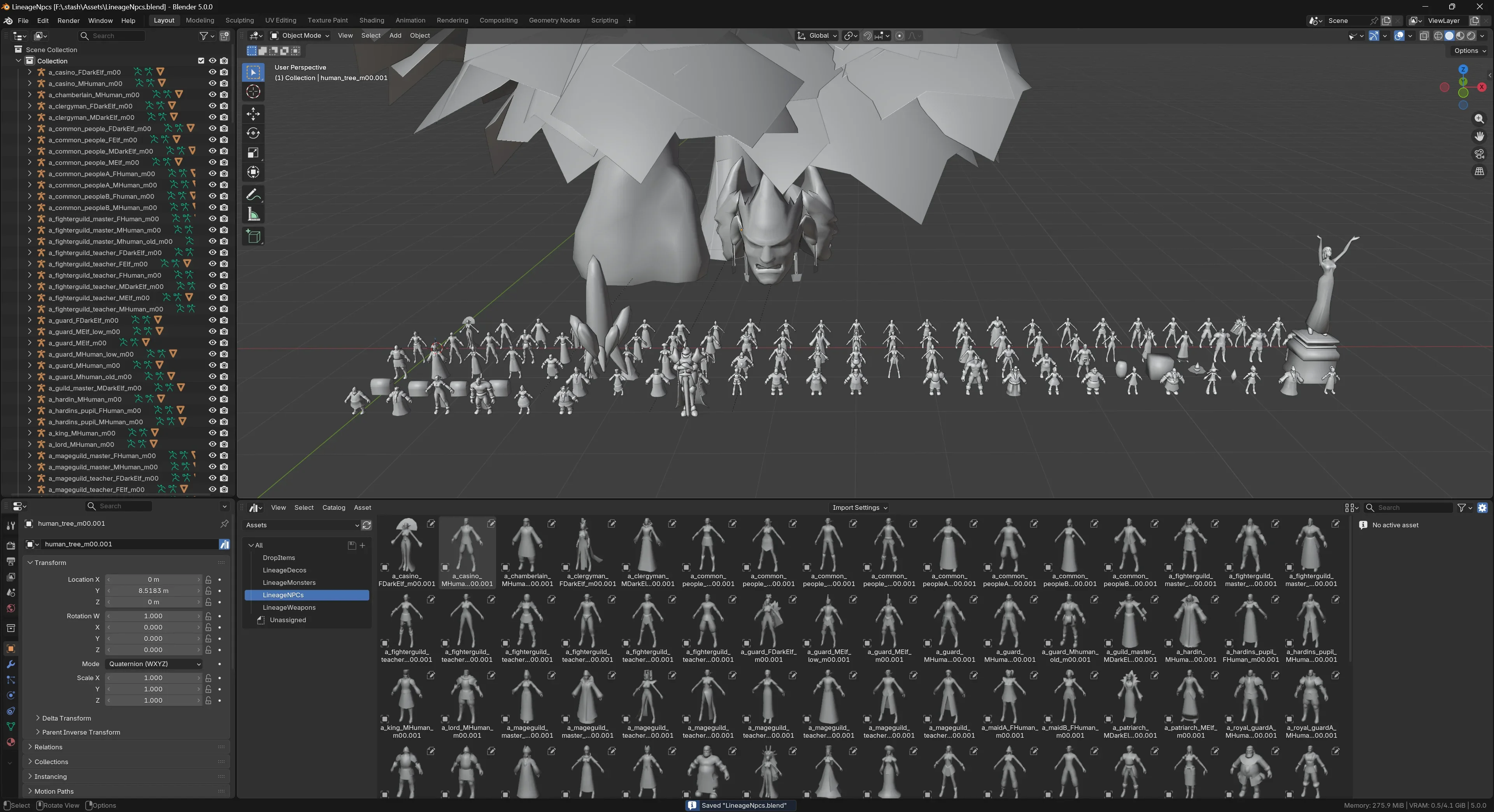The image size is (1494, 812).
Task: Toggle eye for a_clergyman_FDarkElf_m00
Action: (212, 106)
